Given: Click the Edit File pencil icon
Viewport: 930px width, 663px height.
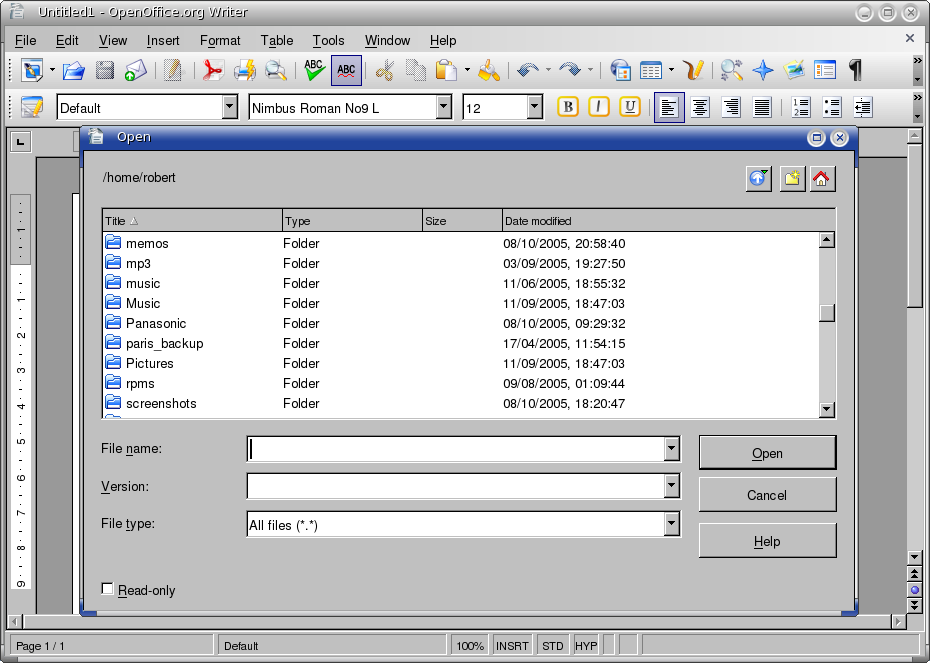Looking at the screenshot, I should coord(173,71).
